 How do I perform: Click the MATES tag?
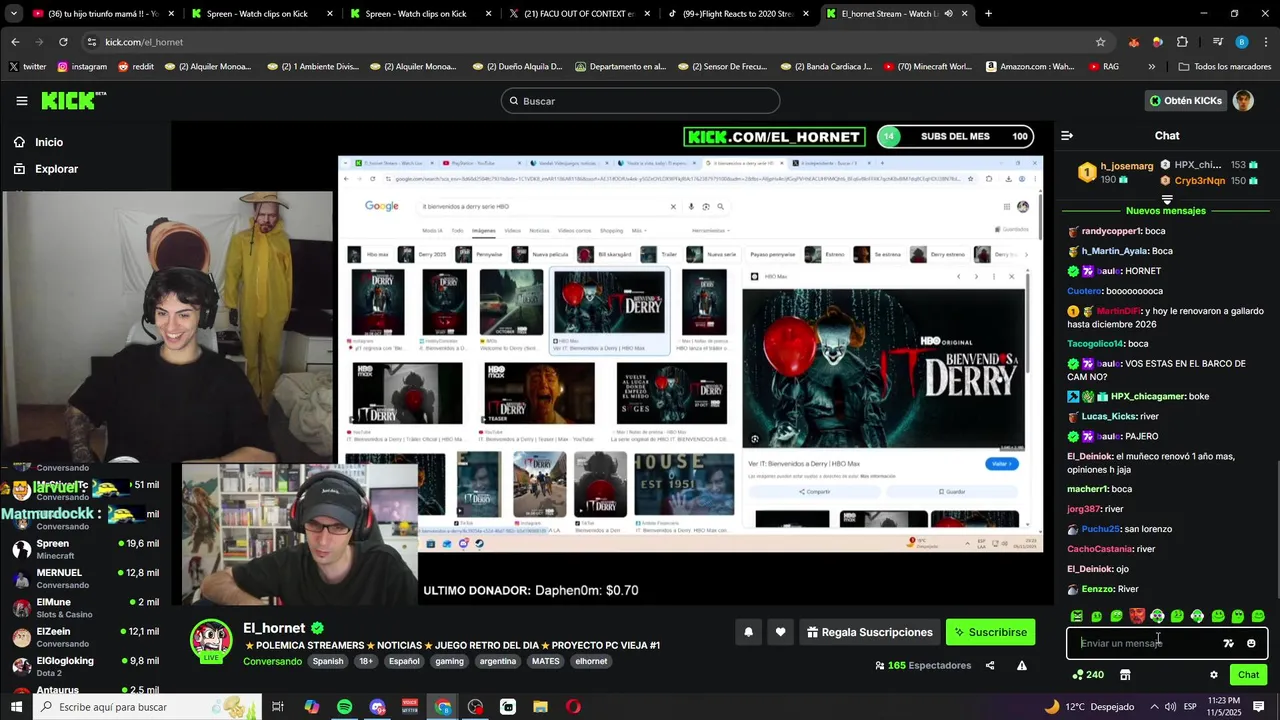546,661
